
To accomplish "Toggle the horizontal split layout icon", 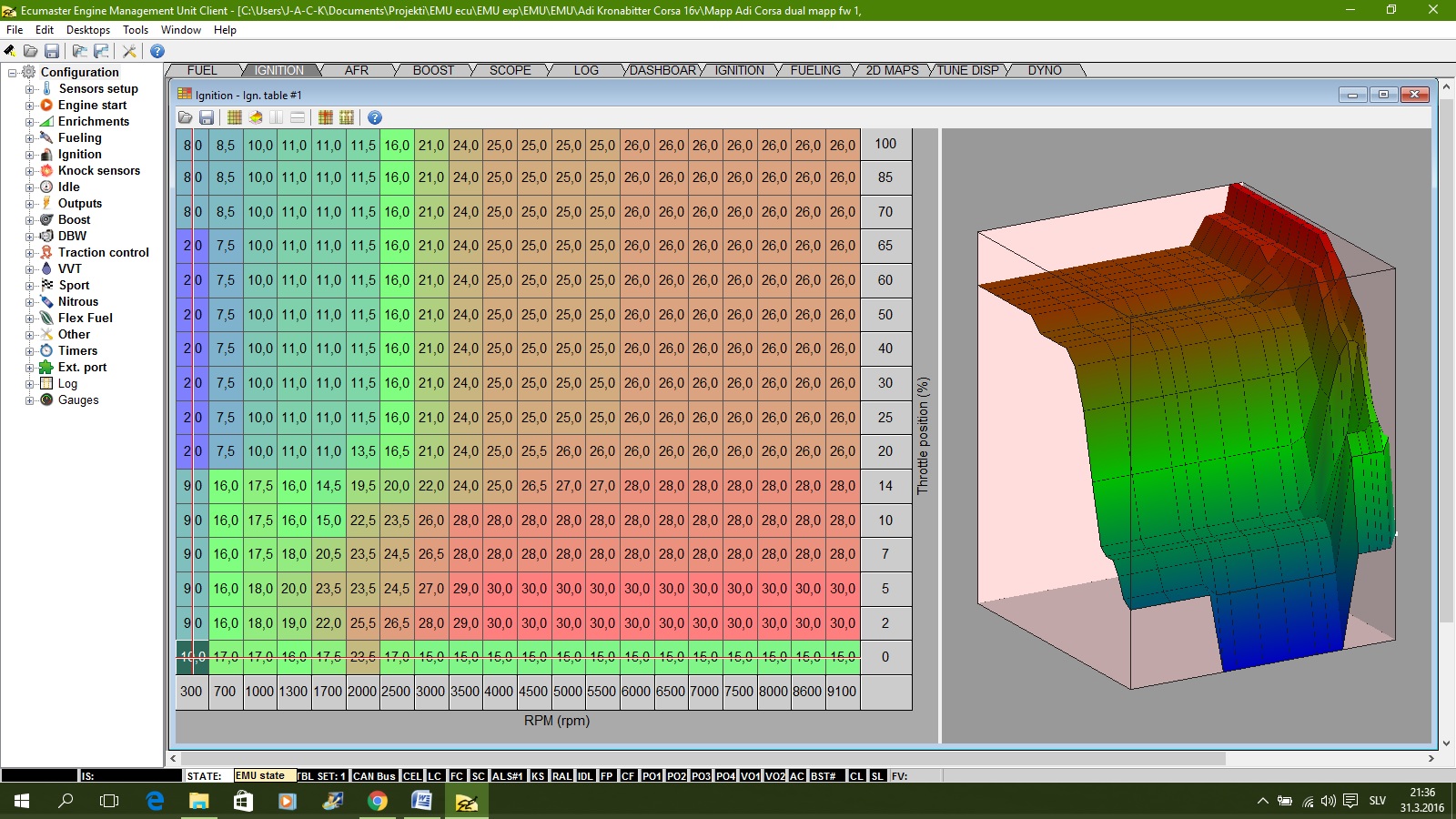I will click(x=297, y=117).
